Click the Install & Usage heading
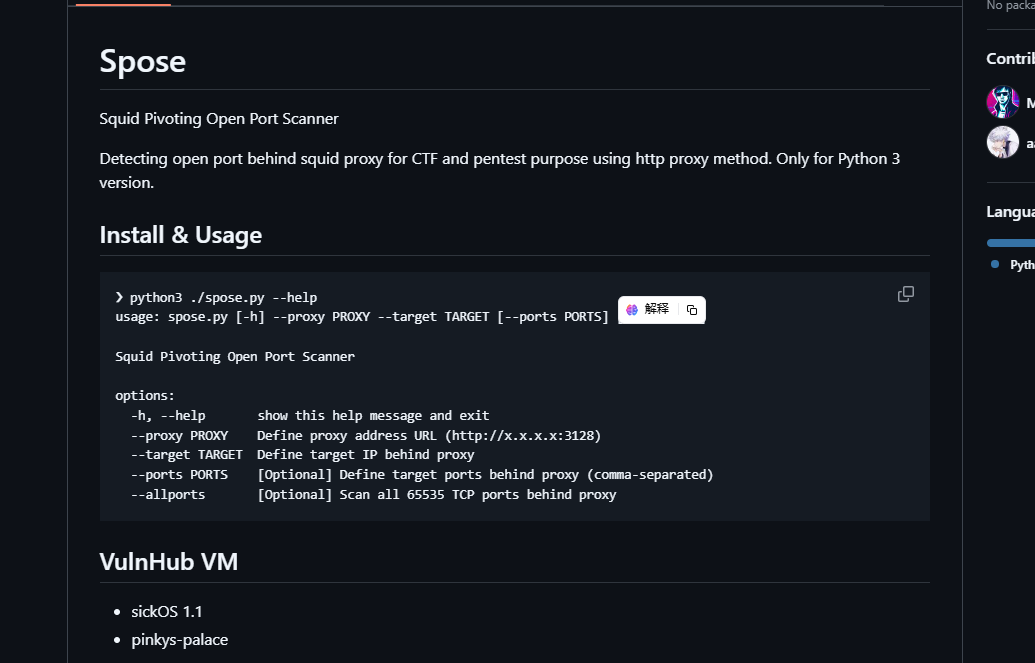This screenshot has height=663, width=1035. [181, 235]
